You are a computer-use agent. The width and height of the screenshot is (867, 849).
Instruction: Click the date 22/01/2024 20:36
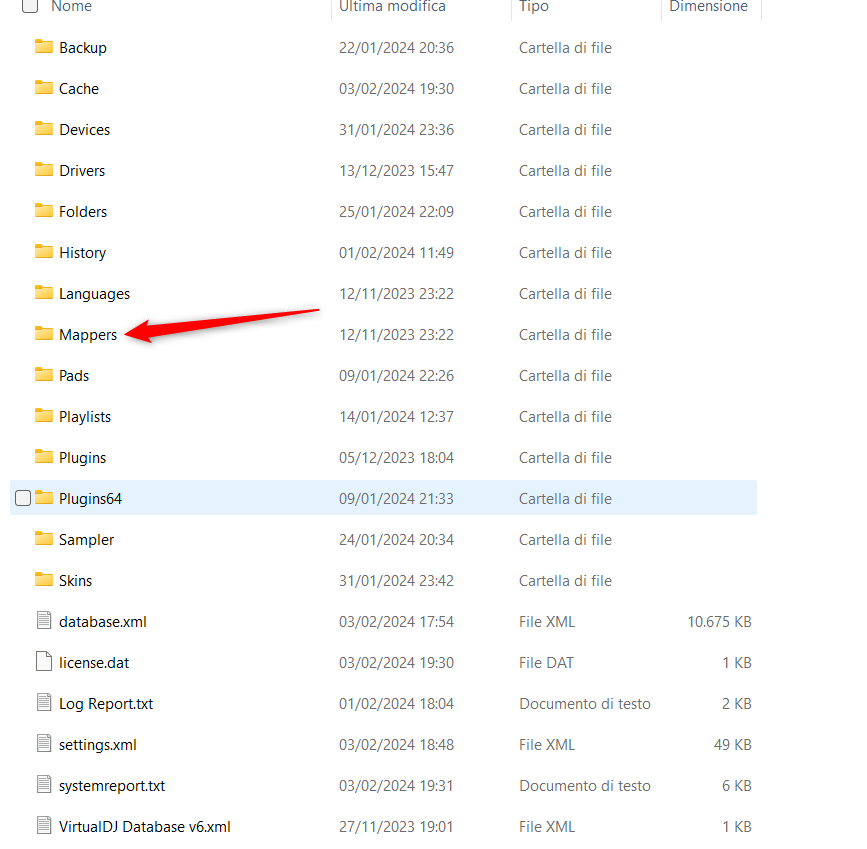click(x=396, y=48)
